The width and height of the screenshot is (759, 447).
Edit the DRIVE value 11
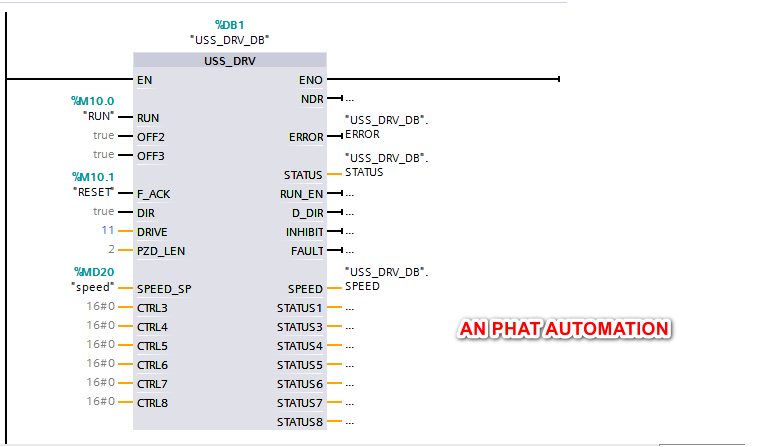(108, 230)
